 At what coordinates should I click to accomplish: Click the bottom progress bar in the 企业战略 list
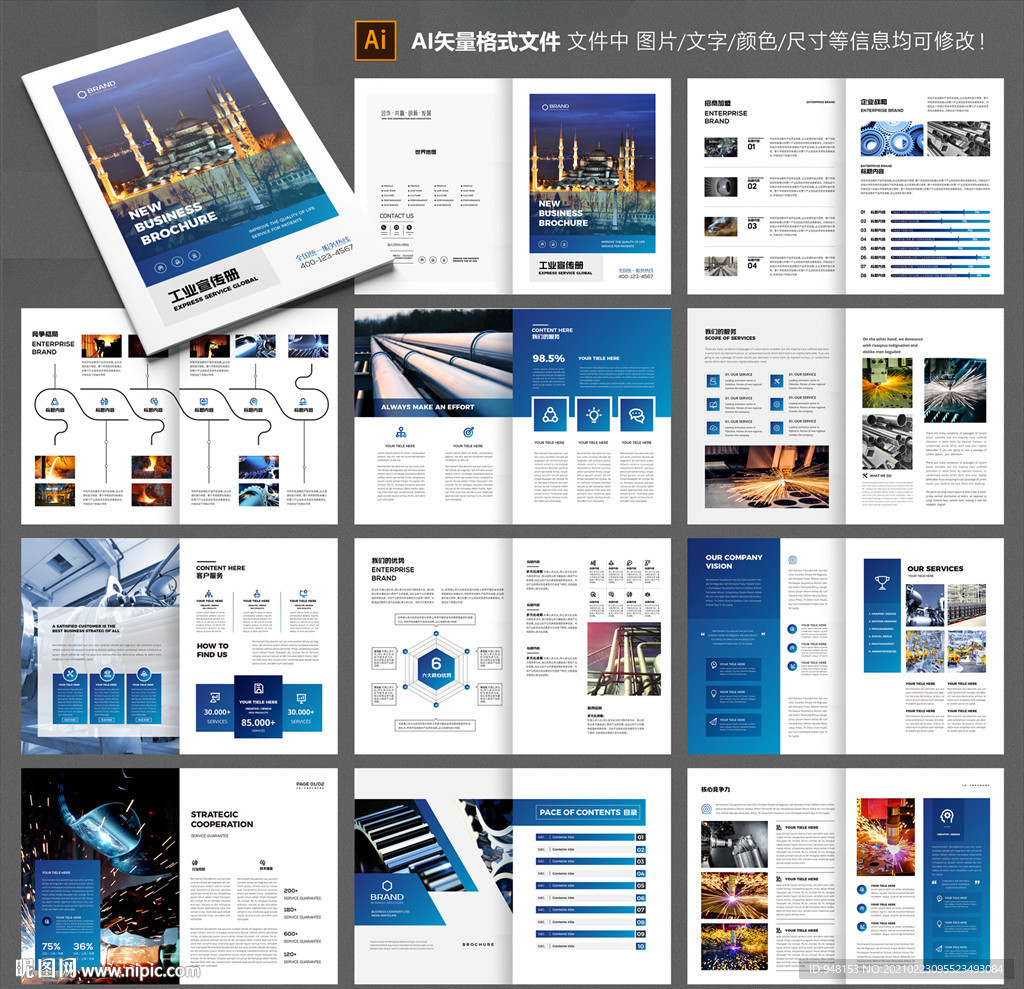940,276
